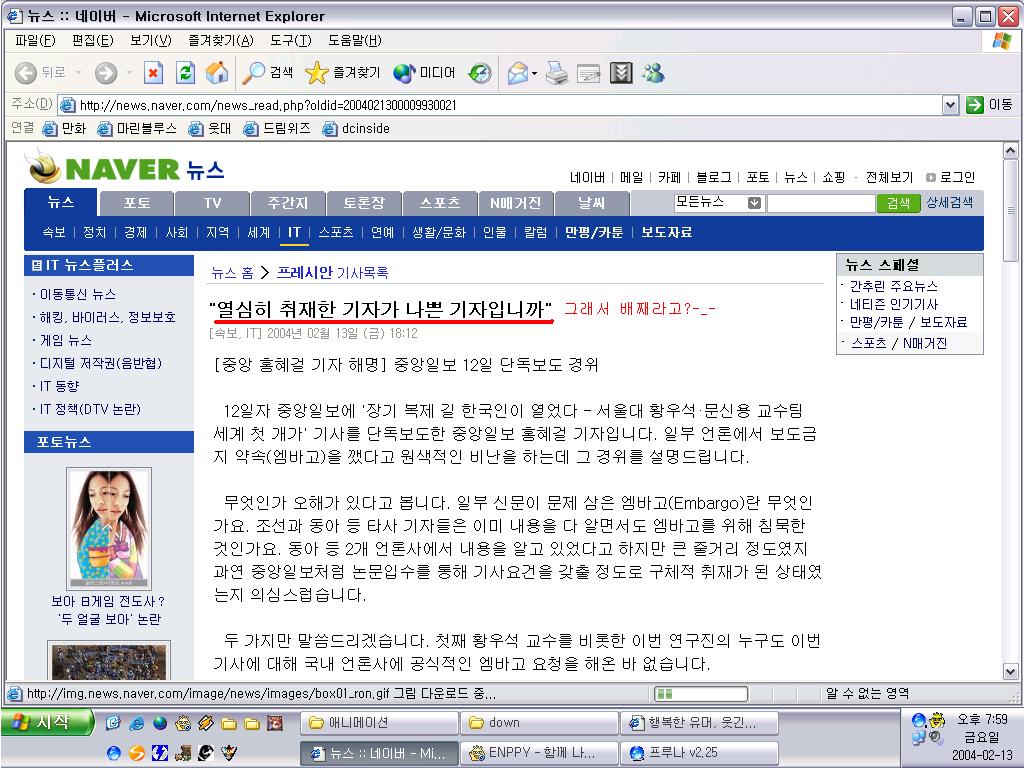Click the Print toolbar icon

(x=557, y=73)
